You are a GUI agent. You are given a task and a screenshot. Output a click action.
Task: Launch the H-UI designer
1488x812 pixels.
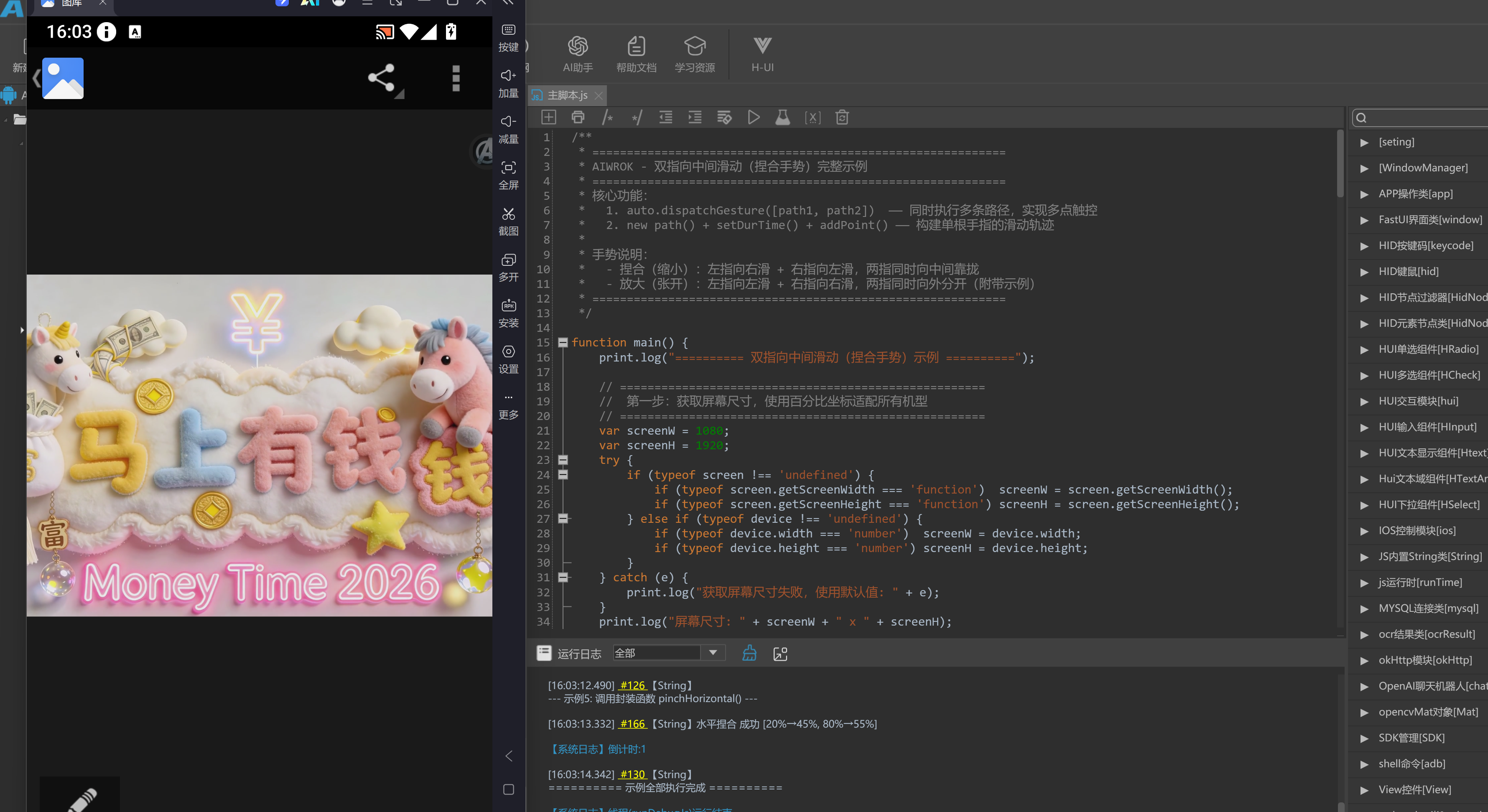tap(762, 54)
